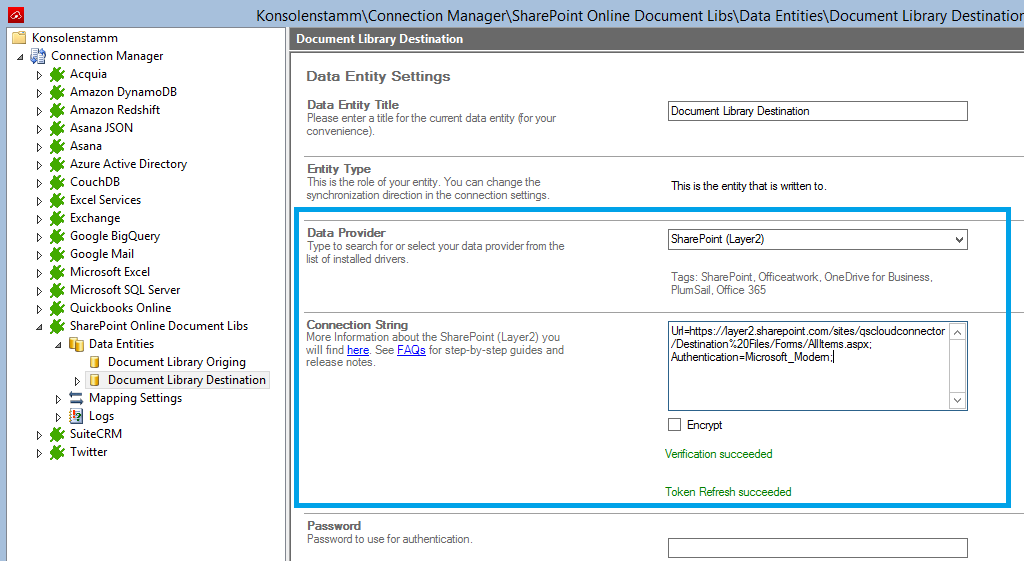Expand the Microsoft SQL Server node
This screenshot has width=1024, height=561.
(40, 290)
